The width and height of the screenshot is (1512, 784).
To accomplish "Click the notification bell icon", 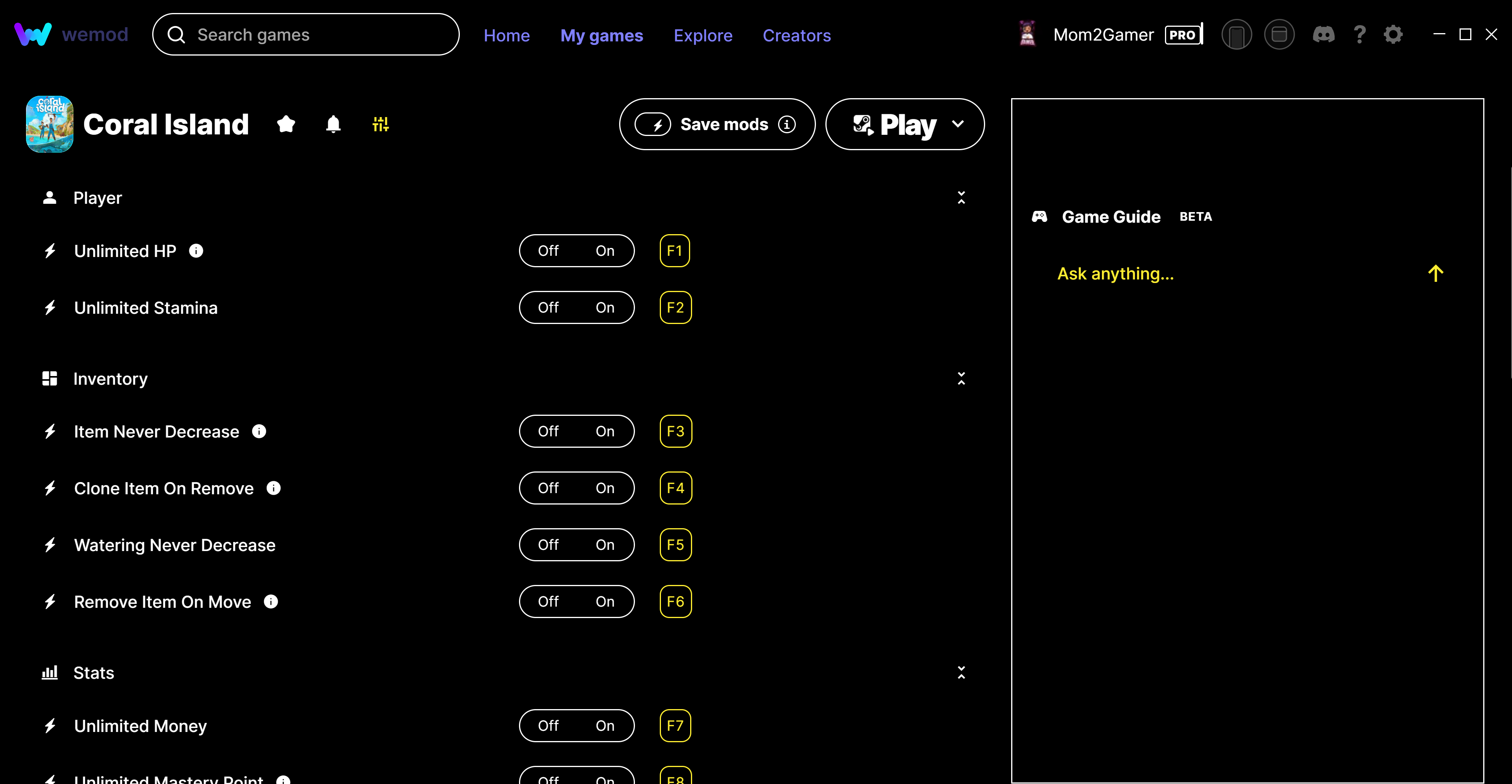I will (333, 124).
